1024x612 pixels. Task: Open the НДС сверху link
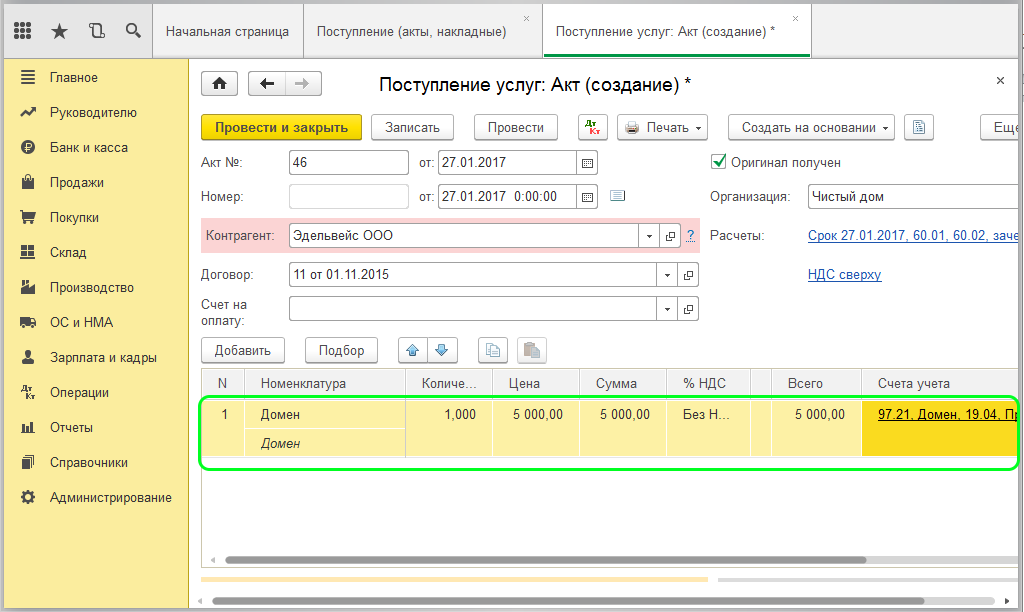point(844,274)
